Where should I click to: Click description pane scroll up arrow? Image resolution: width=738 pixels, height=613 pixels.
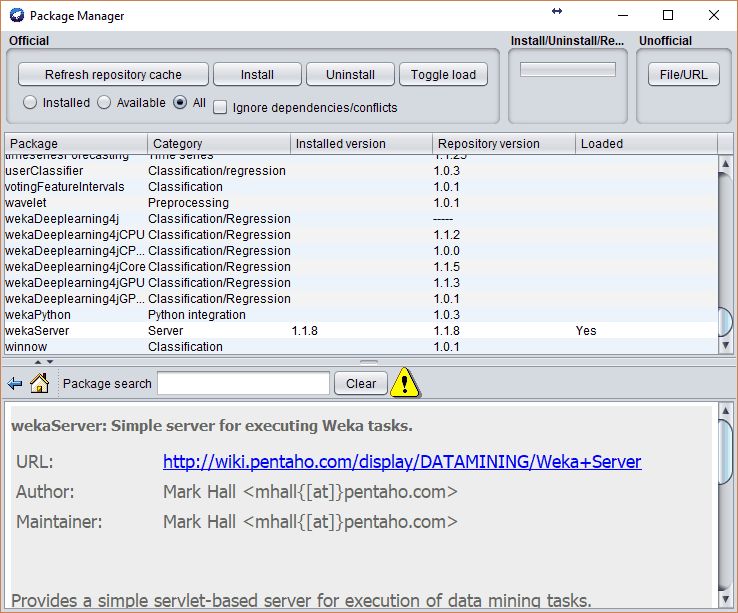[725, 411]
